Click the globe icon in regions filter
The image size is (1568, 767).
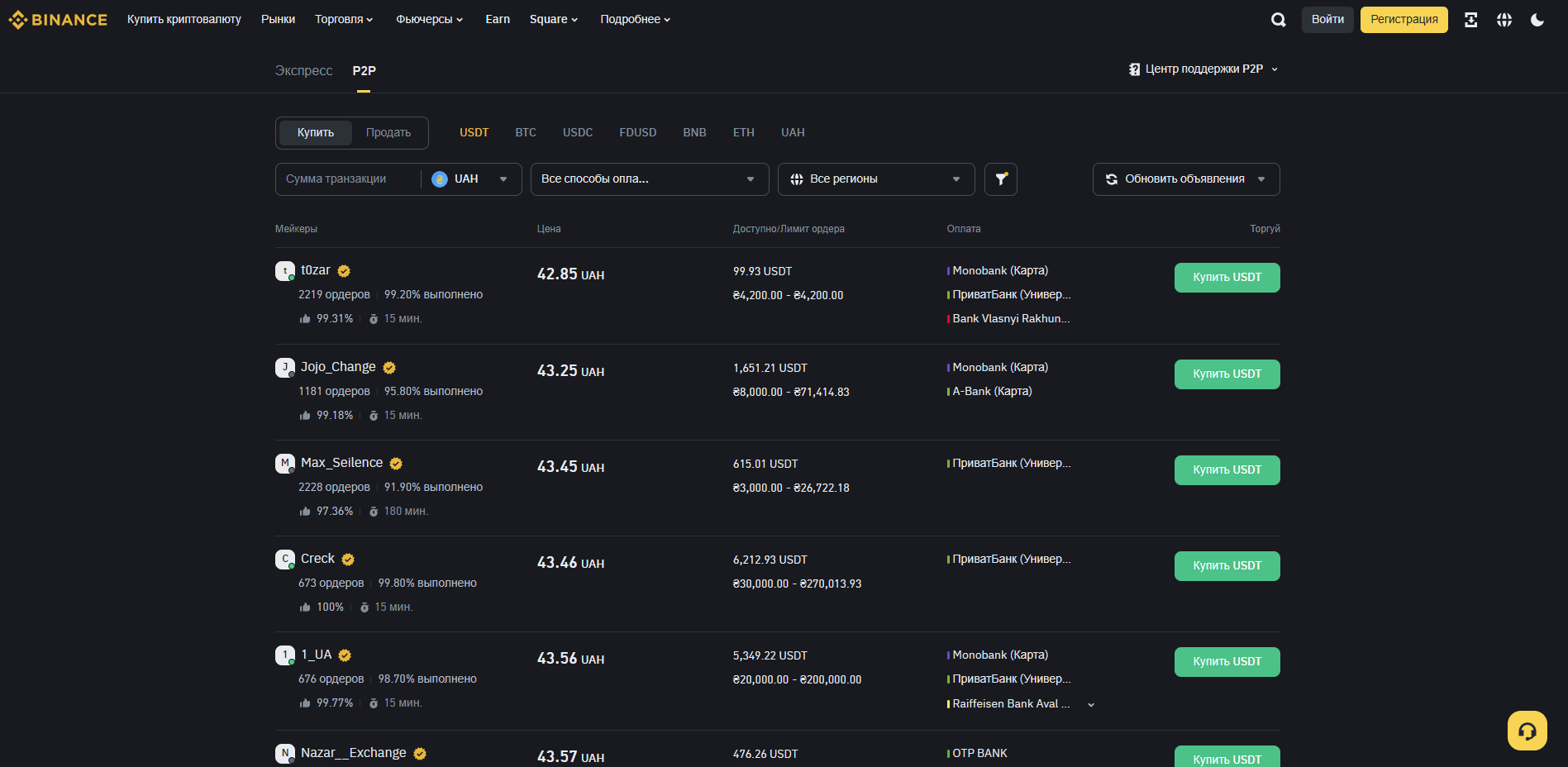(797, 179)
